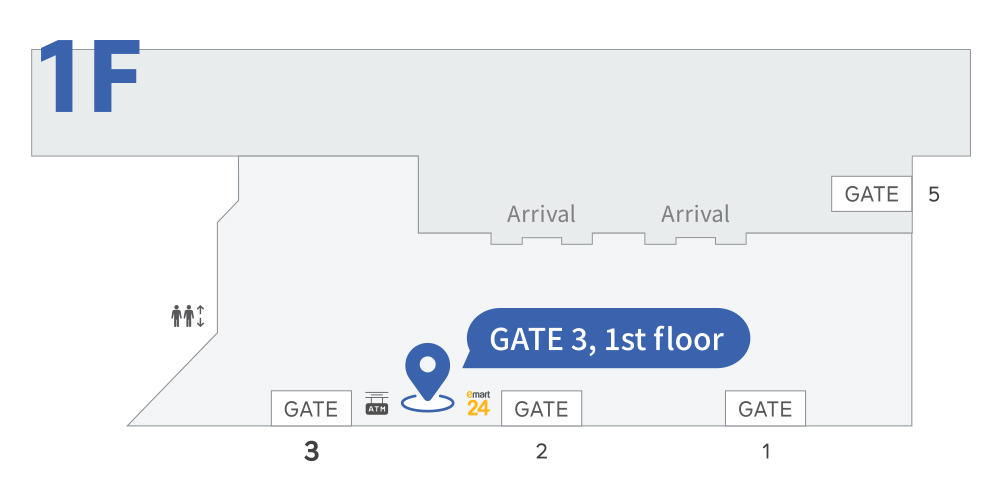Click the large 1F floor label
Screen dimensions: 1000x500
click(89, 78)
